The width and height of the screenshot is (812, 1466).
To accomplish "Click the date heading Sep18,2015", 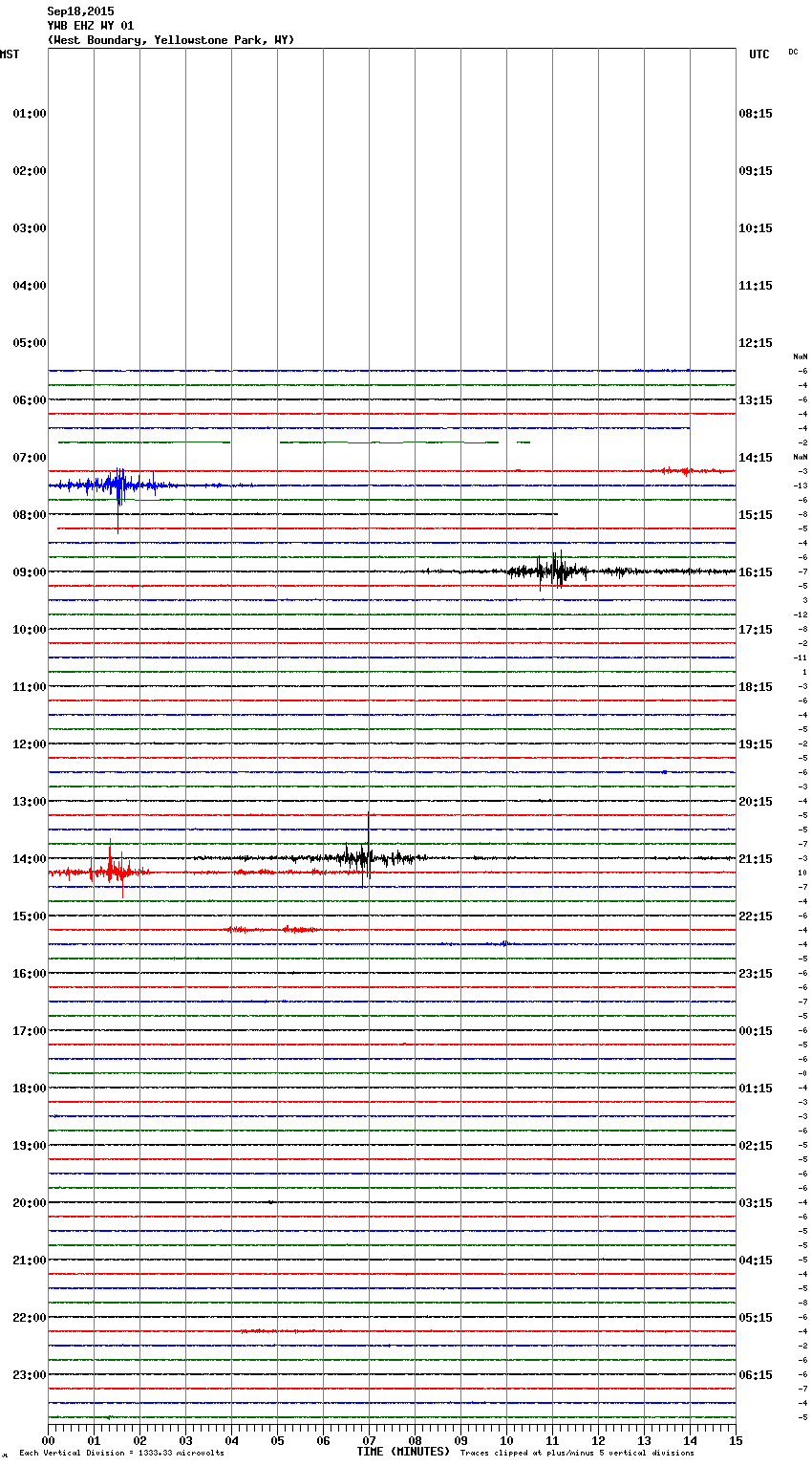I will tap(80, 11).
